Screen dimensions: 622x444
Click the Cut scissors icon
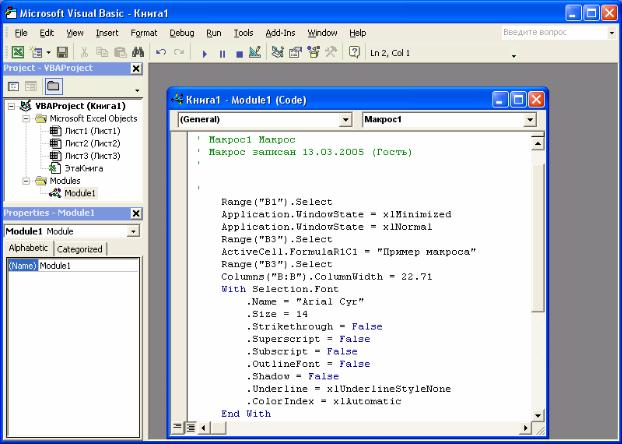pyautogui.click(x=84, y=52)
